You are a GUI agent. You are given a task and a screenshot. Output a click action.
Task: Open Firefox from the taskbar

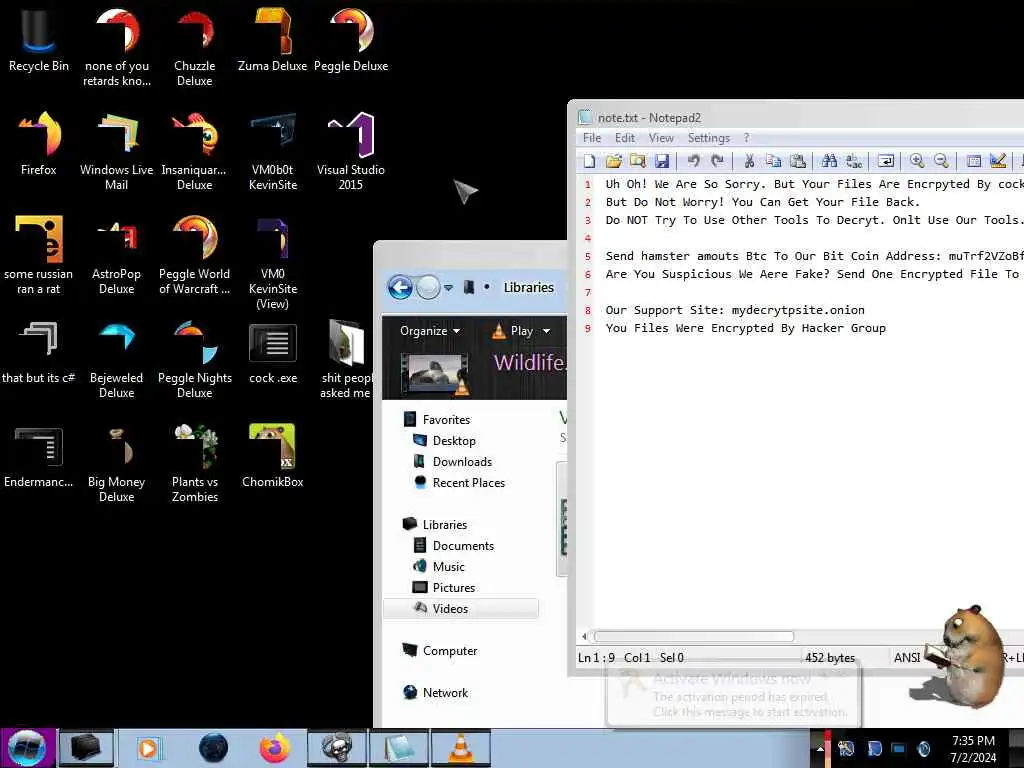pos(274,748)
